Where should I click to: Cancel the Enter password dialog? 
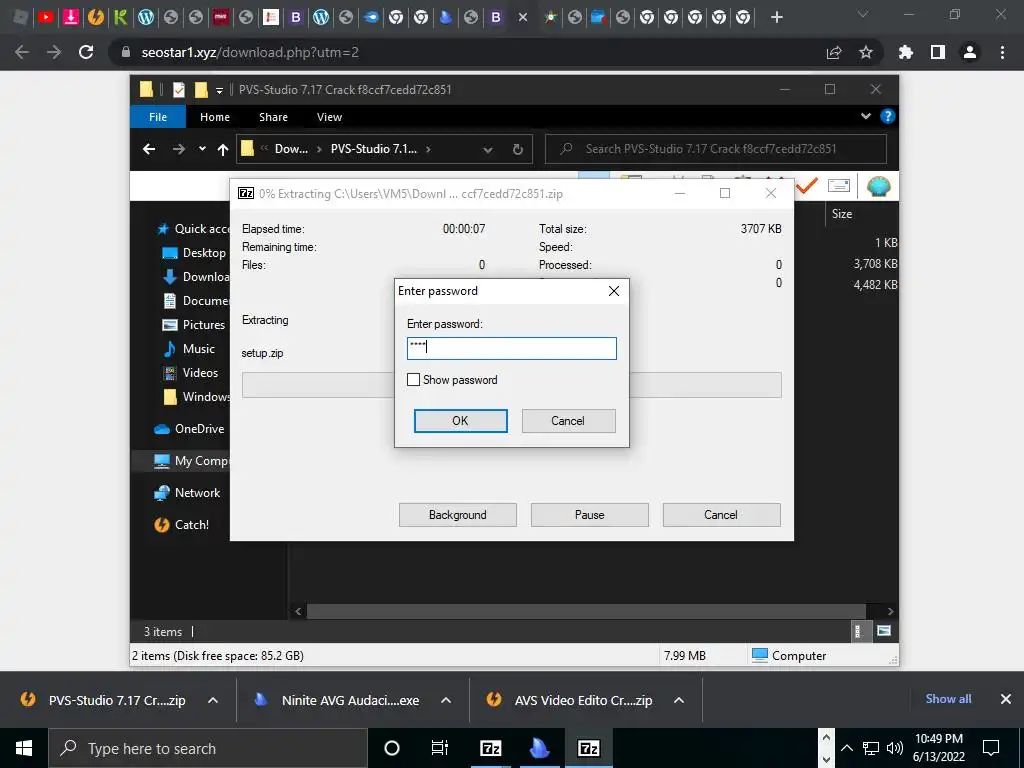click(568, 421)
